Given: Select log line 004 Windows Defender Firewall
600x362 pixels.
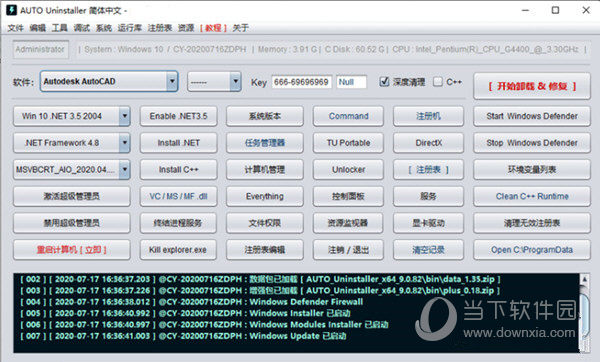Looking at the screenshot, I should click(191, 302).
